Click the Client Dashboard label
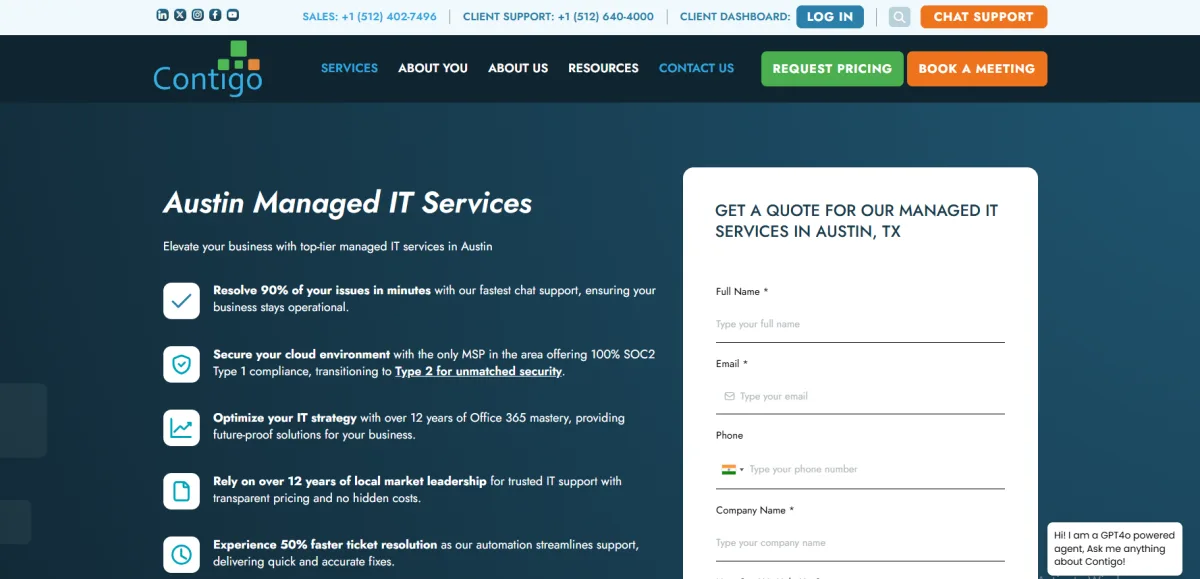This screenshot has width=1200, height=579. (734, 17)
